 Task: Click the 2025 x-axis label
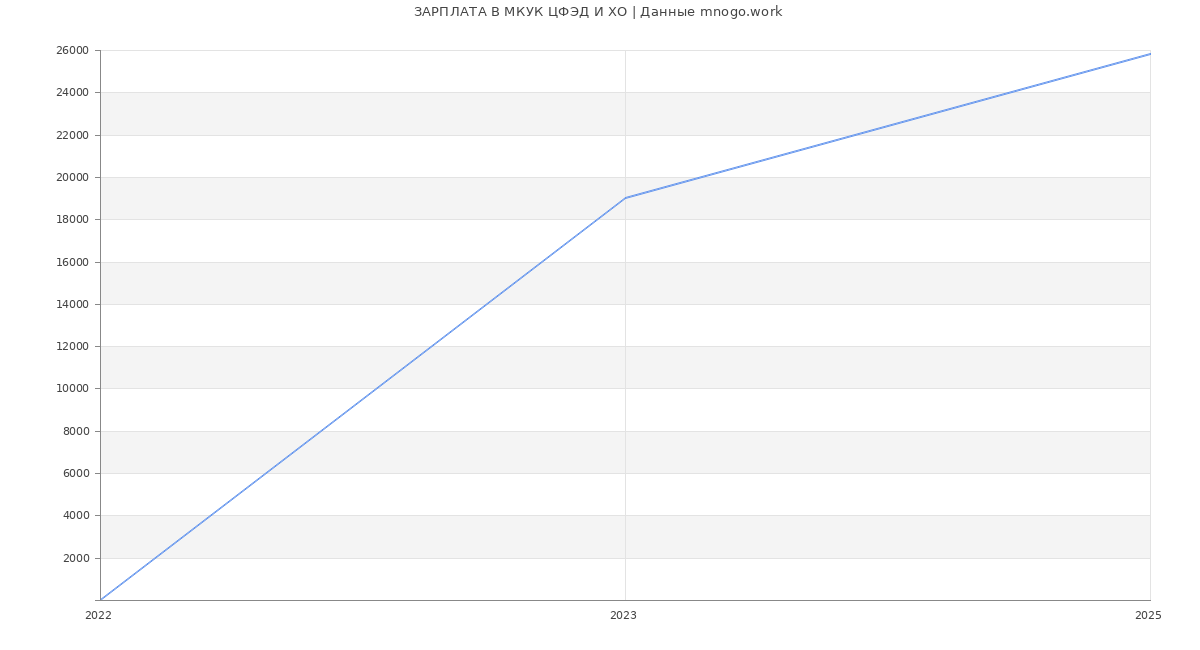tap(1147, 616)
